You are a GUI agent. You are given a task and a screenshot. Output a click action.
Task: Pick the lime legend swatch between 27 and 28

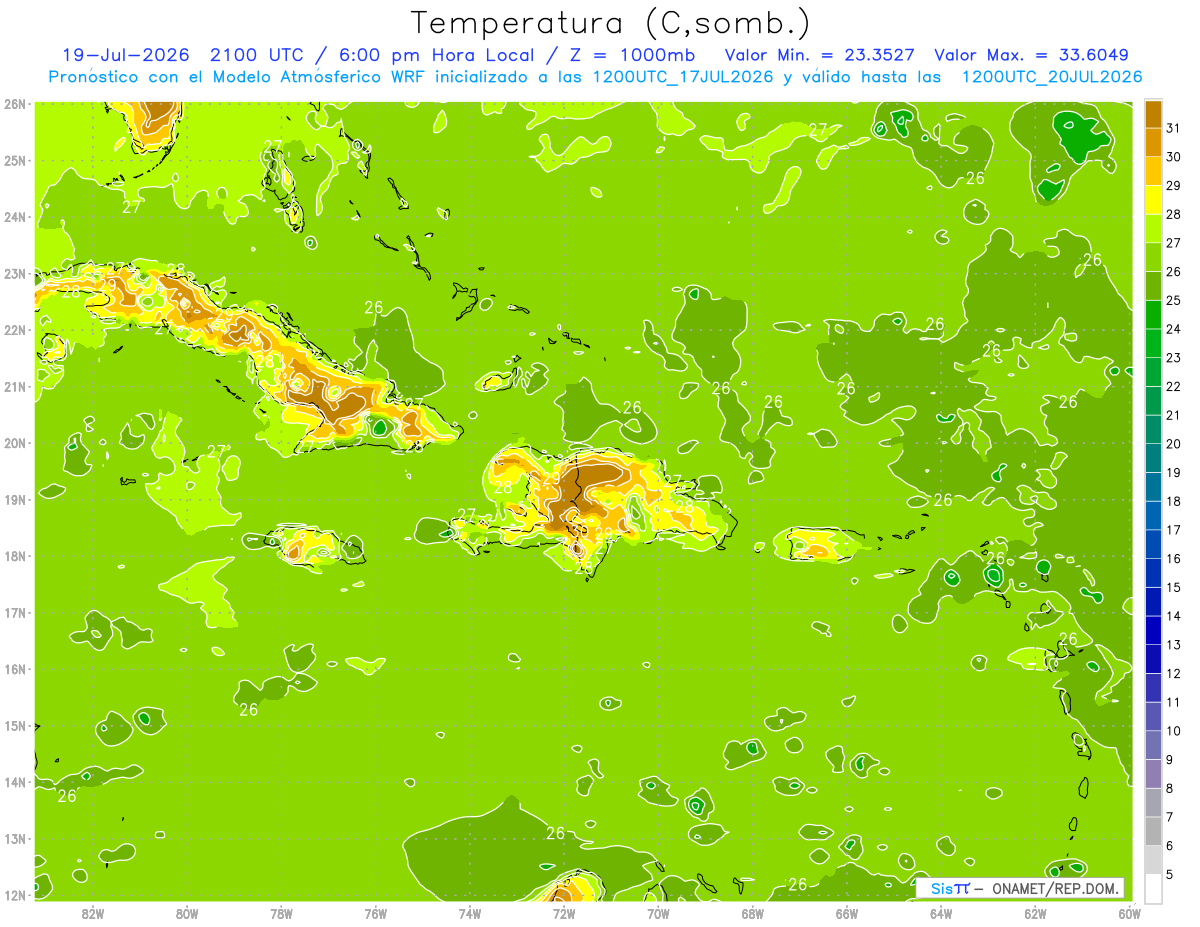coord(1153,230)
